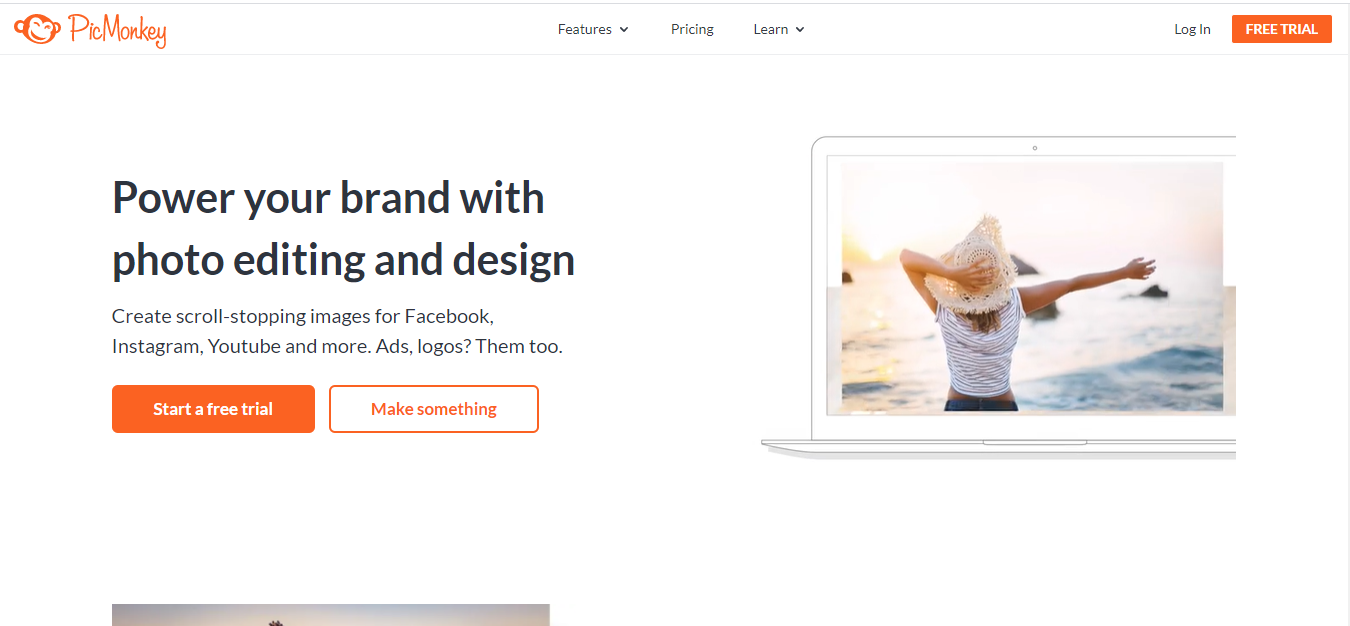Click the Power your brand headline

[343, 228]
